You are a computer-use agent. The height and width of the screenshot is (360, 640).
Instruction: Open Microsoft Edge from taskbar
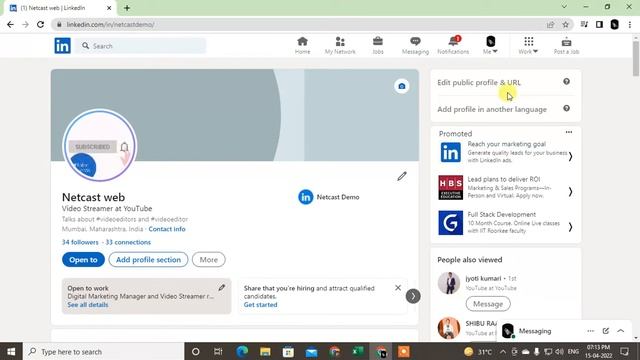point(242,351)
